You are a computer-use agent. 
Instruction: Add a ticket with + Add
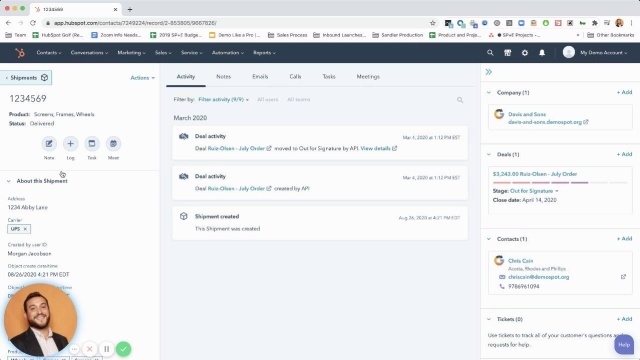tap(624, 319)
